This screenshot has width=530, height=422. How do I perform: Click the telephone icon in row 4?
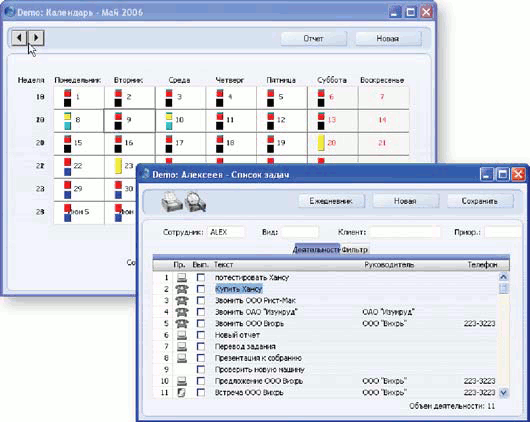182,312
